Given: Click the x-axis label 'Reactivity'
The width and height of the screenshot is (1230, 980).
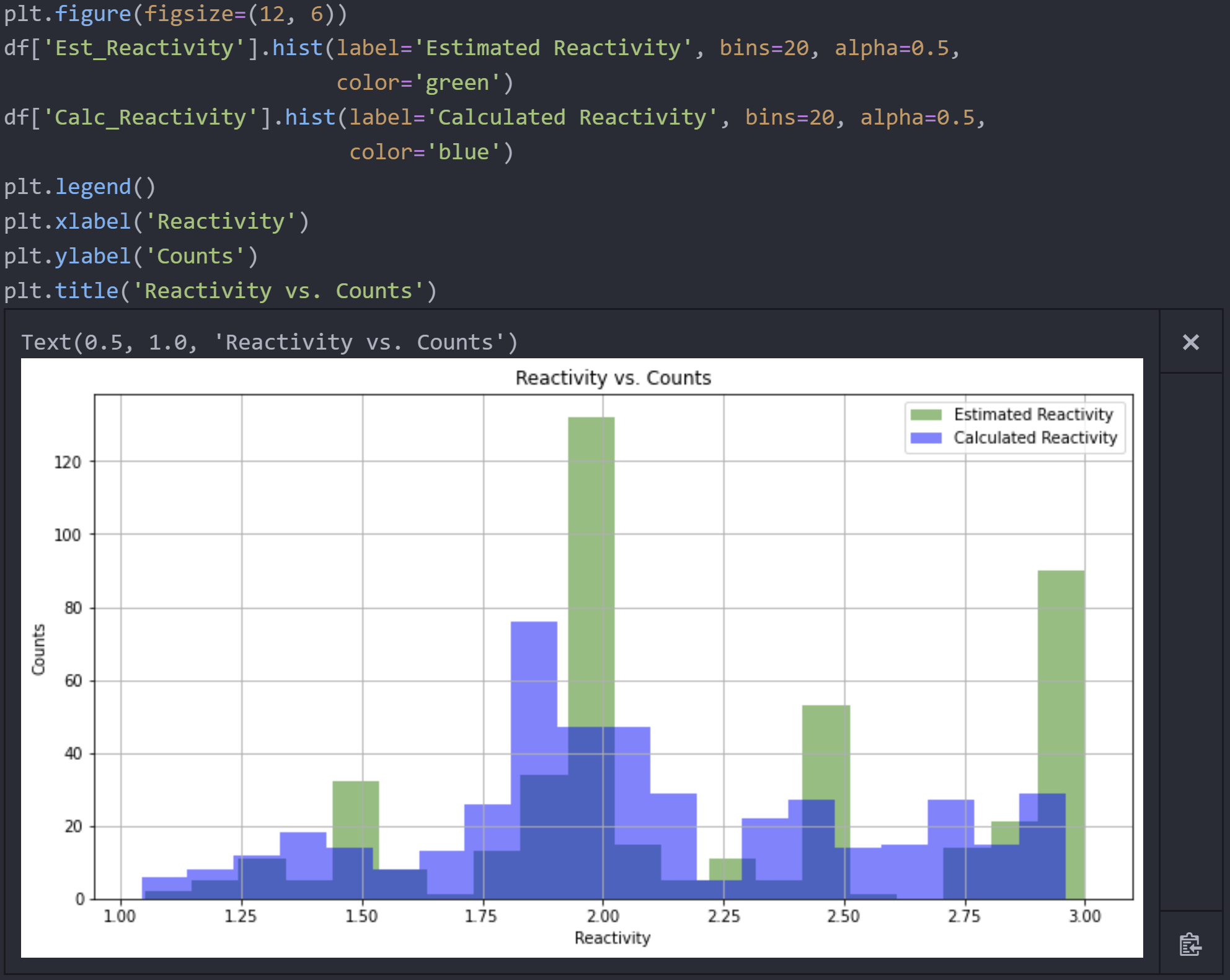Looking at the screenshot, I should pos(612,938).
